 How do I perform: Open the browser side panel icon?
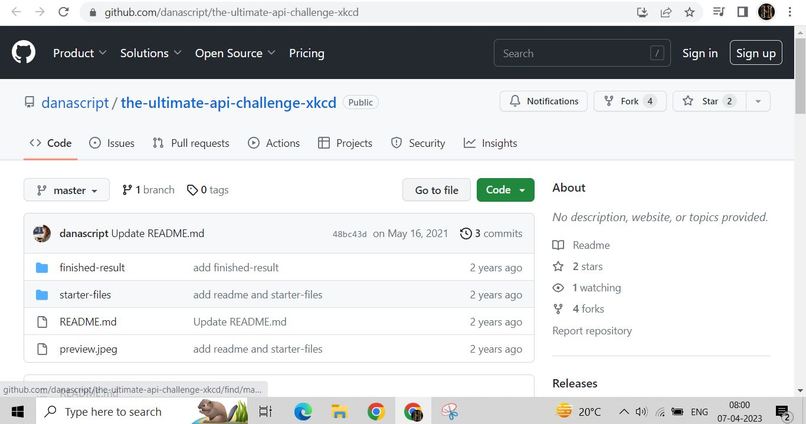[x=742, y=12]
